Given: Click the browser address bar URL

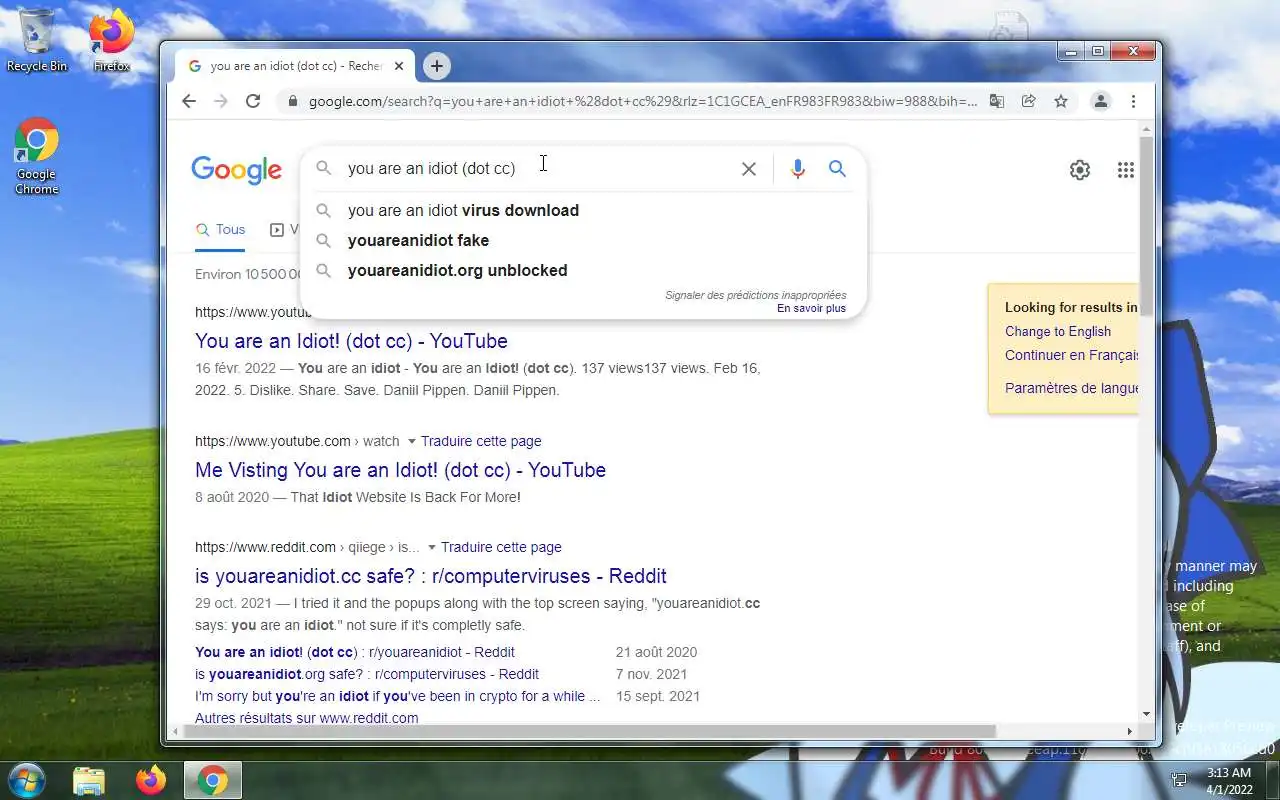Looking at the screenshot, I should click(642, 101).
